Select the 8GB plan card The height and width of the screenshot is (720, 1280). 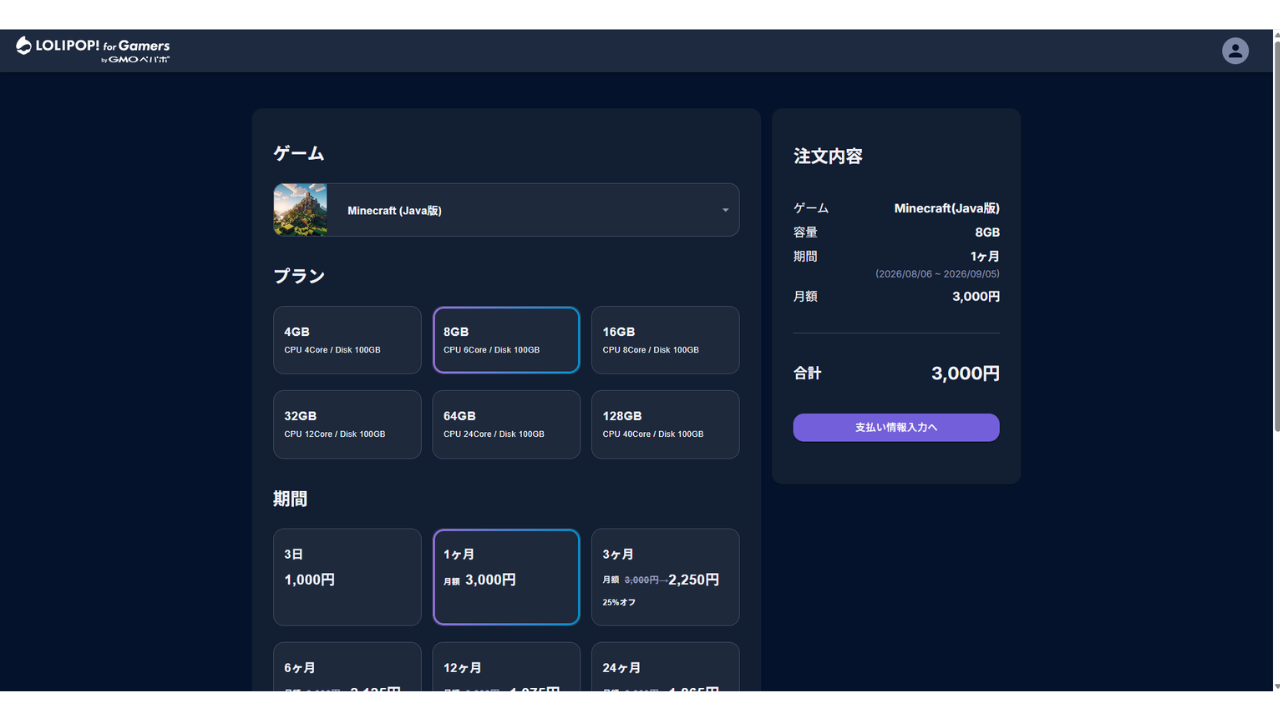(x=506, y=340)
